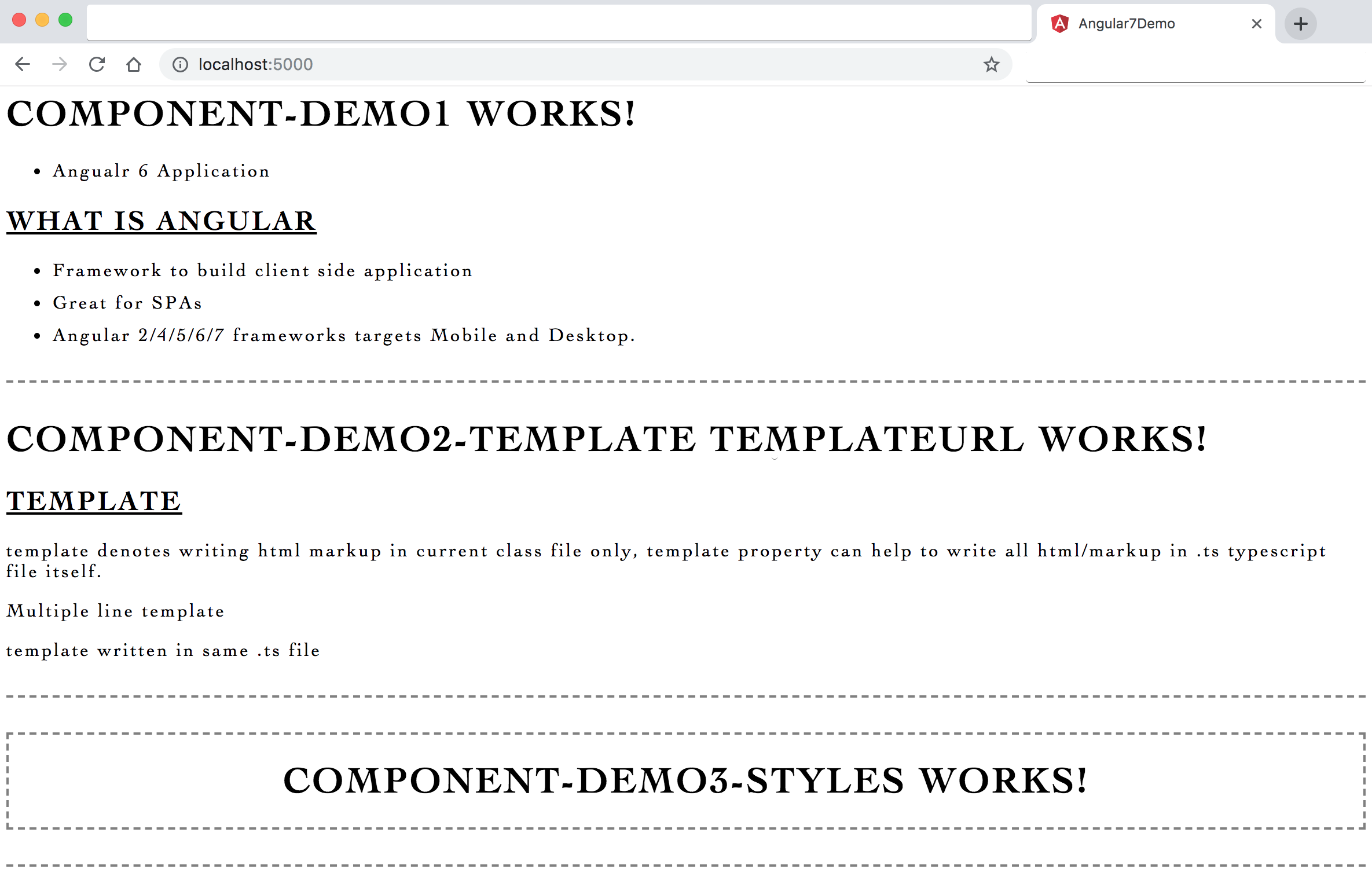
Task: Click the green fullscreen window button
Action: (65, 20)
